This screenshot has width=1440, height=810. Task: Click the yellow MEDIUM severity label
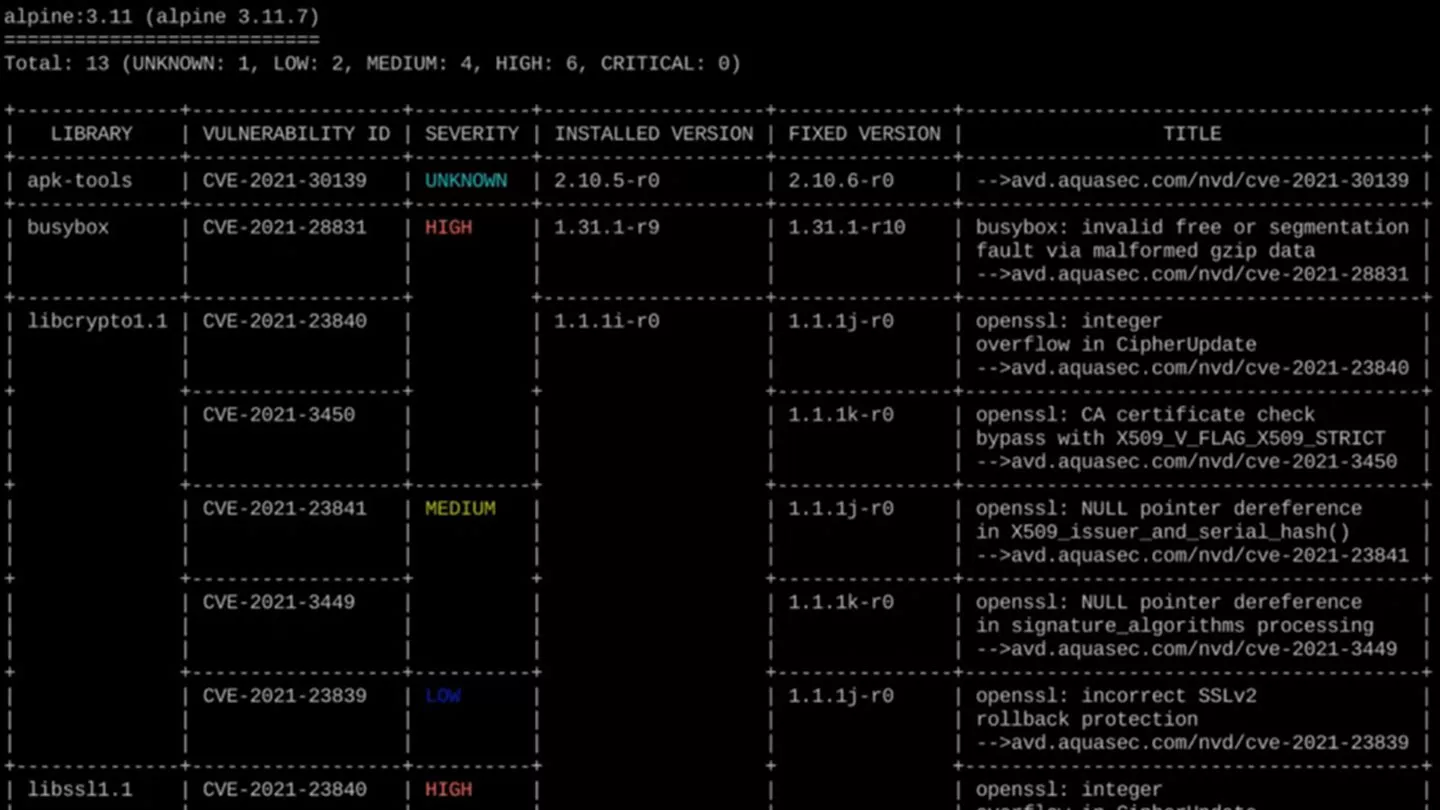(460, 508)
